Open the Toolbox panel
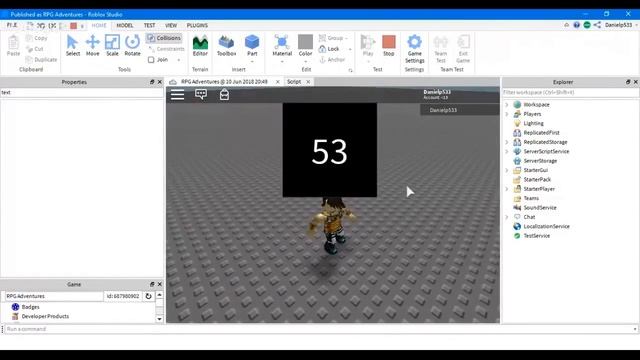Image resolution: width=640 pixels, height=360 pixels. pyautogui.click(x=227, y=45)
